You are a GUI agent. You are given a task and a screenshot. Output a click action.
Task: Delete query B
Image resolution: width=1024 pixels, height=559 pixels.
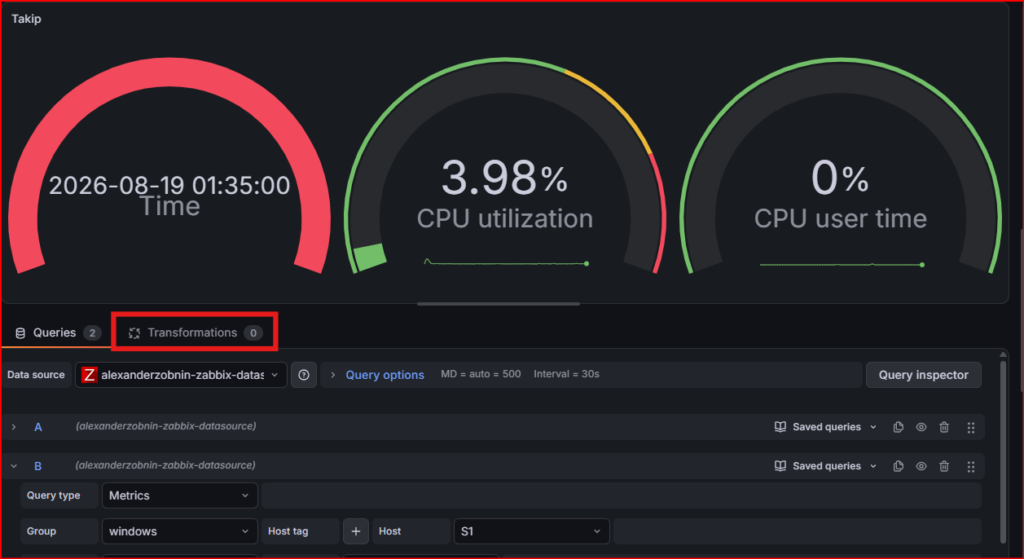[944, 466]
